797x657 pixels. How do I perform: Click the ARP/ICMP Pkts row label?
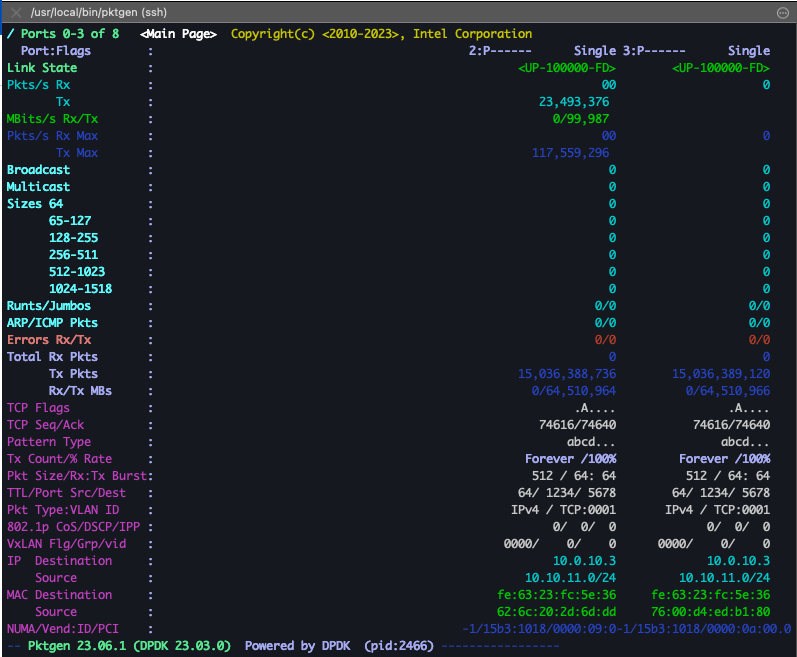coord(52,323)
